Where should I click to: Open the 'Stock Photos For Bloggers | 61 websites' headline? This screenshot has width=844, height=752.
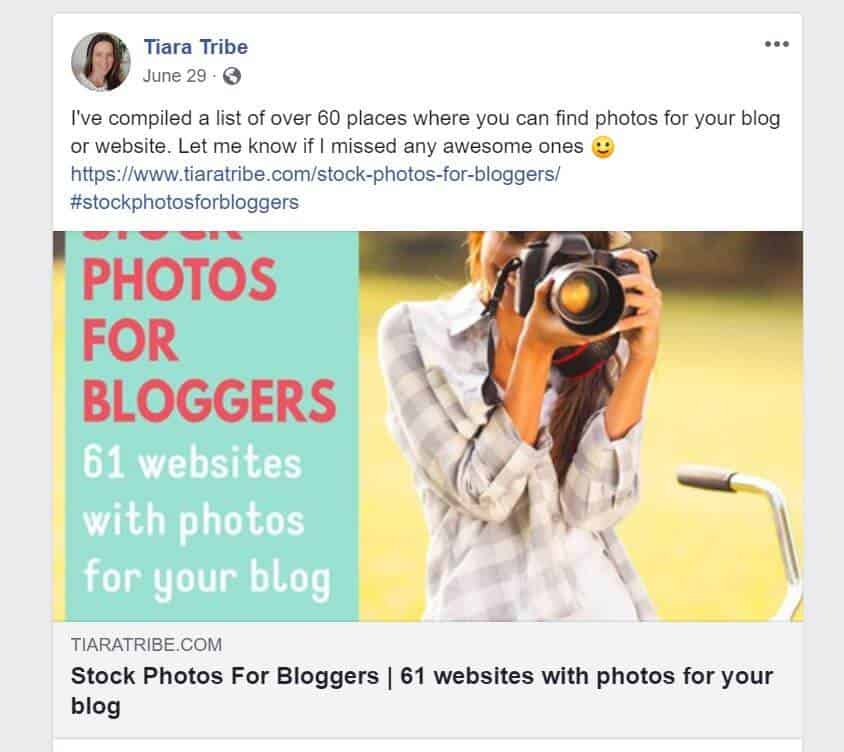[x=422, y=691]
